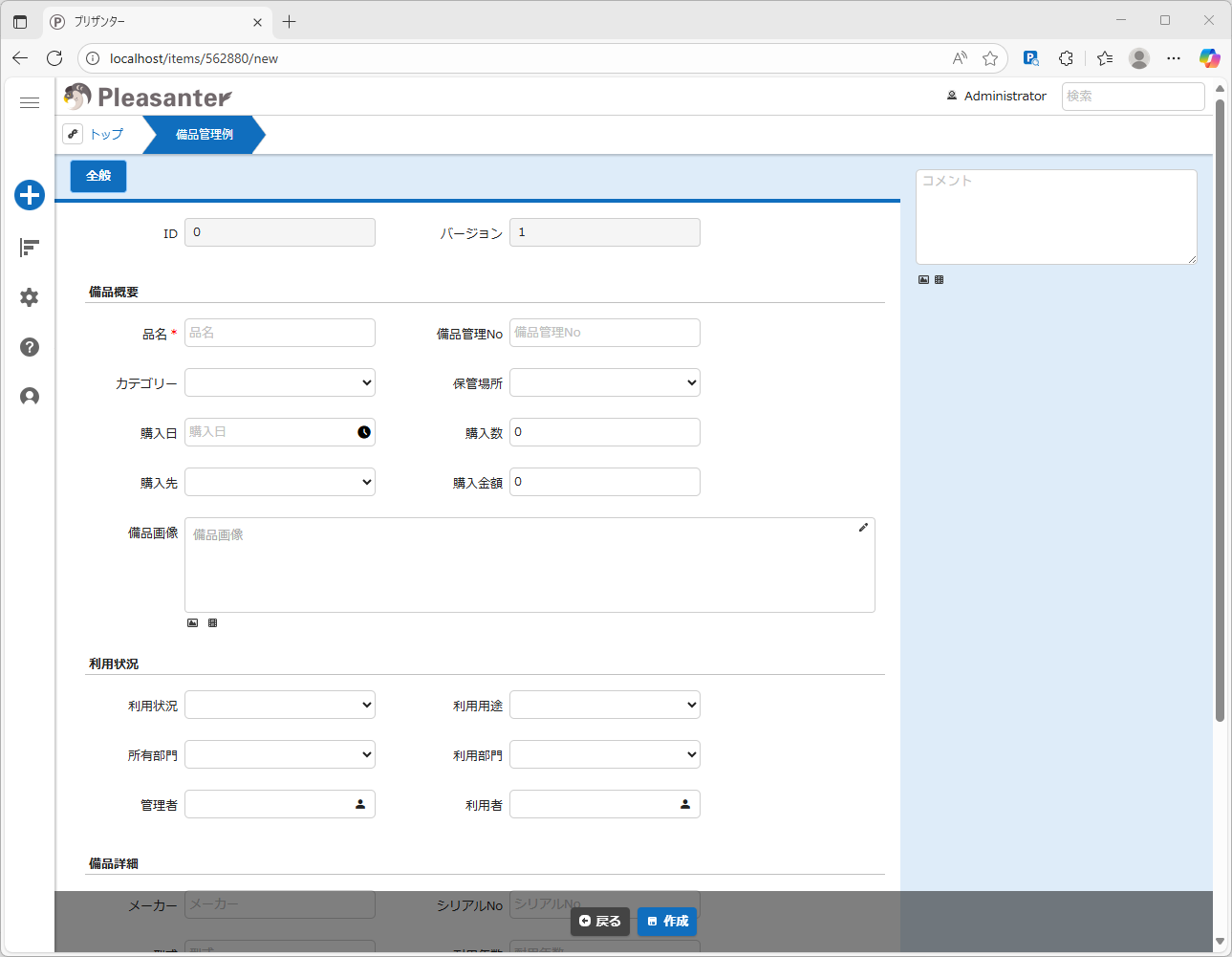1232x957 pixels.
Task: Open the 保管場所 dropdown
Action: point(605,382)
